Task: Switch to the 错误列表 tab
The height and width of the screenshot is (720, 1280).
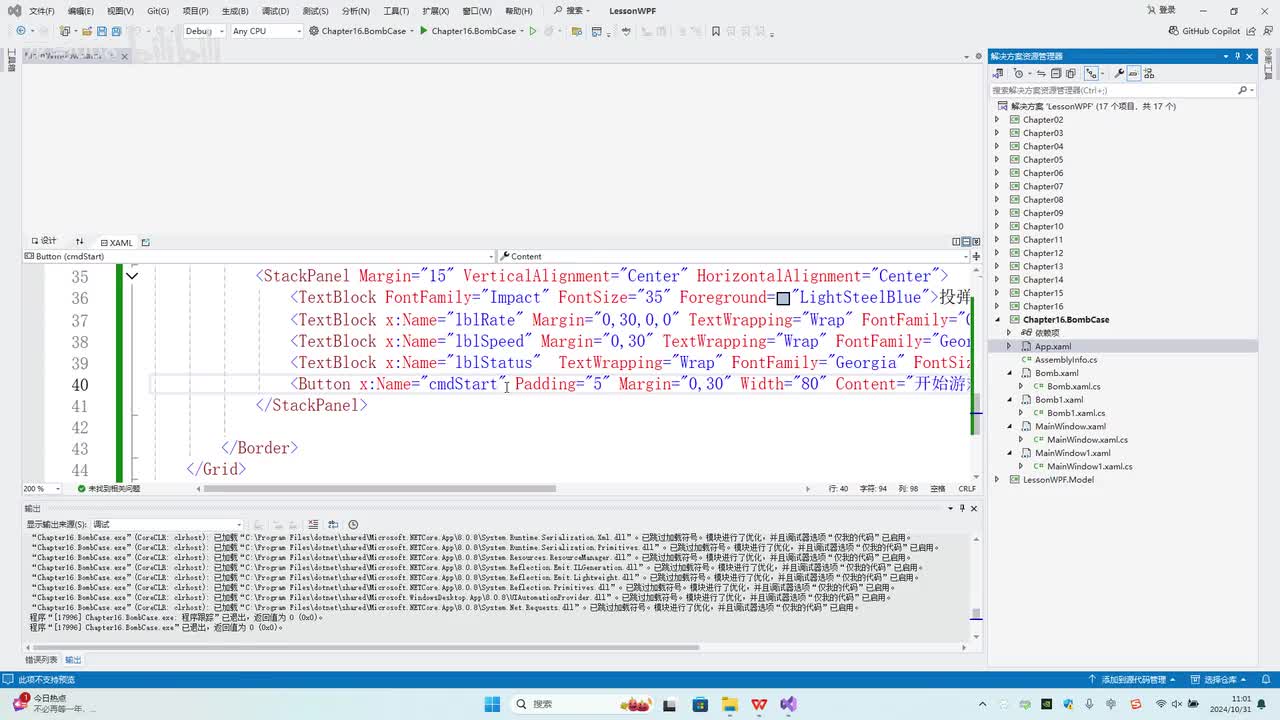Action: [41, 660]
